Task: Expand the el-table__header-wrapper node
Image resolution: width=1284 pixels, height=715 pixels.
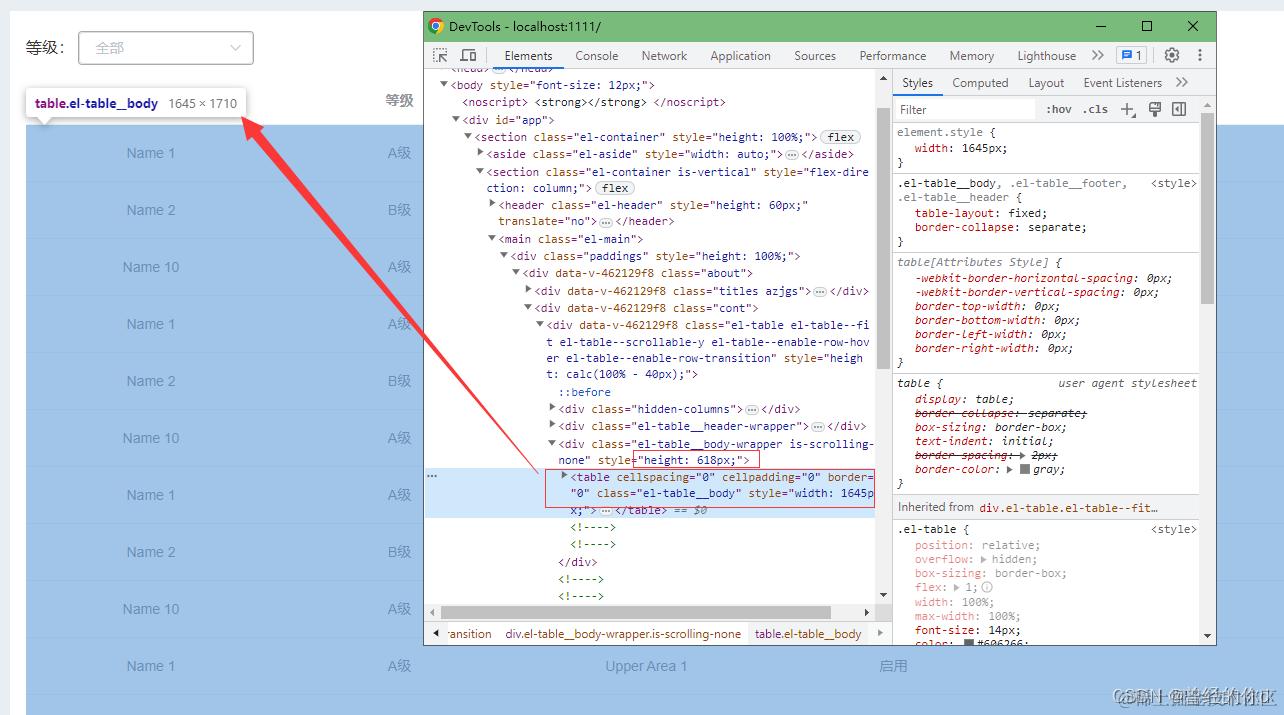Action: click(552, 425)
